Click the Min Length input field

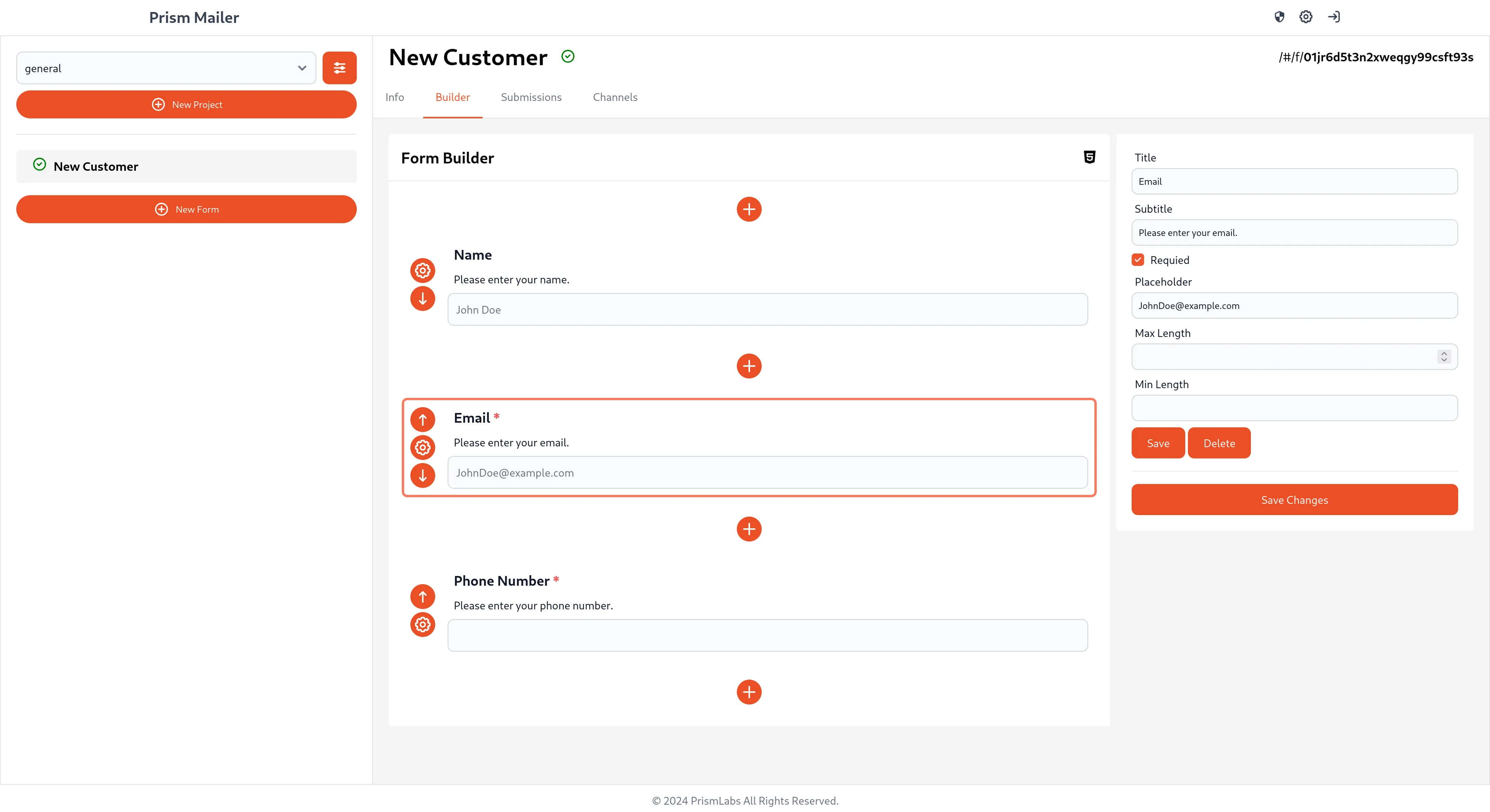(1294, 408)
